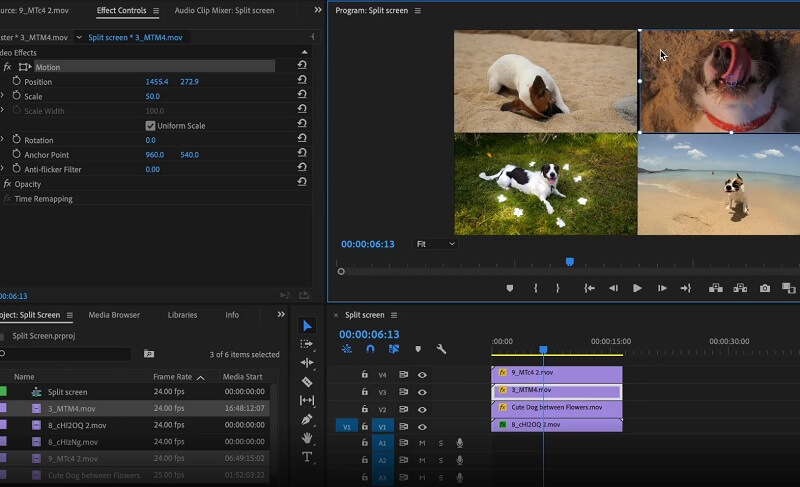800x487 pixels.
Task: Show more project panel tabs chevron
Action: 281,315
